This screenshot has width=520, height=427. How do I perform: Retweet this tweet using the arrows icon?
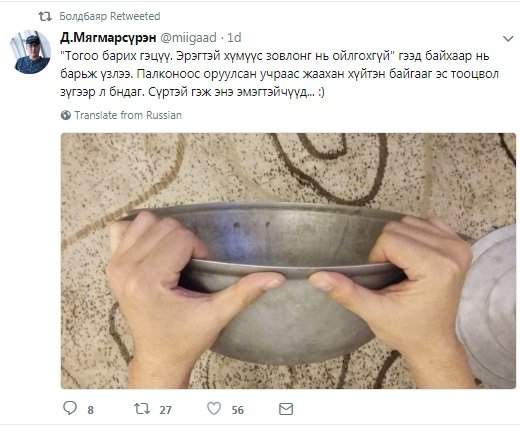[x=142, y=408]
